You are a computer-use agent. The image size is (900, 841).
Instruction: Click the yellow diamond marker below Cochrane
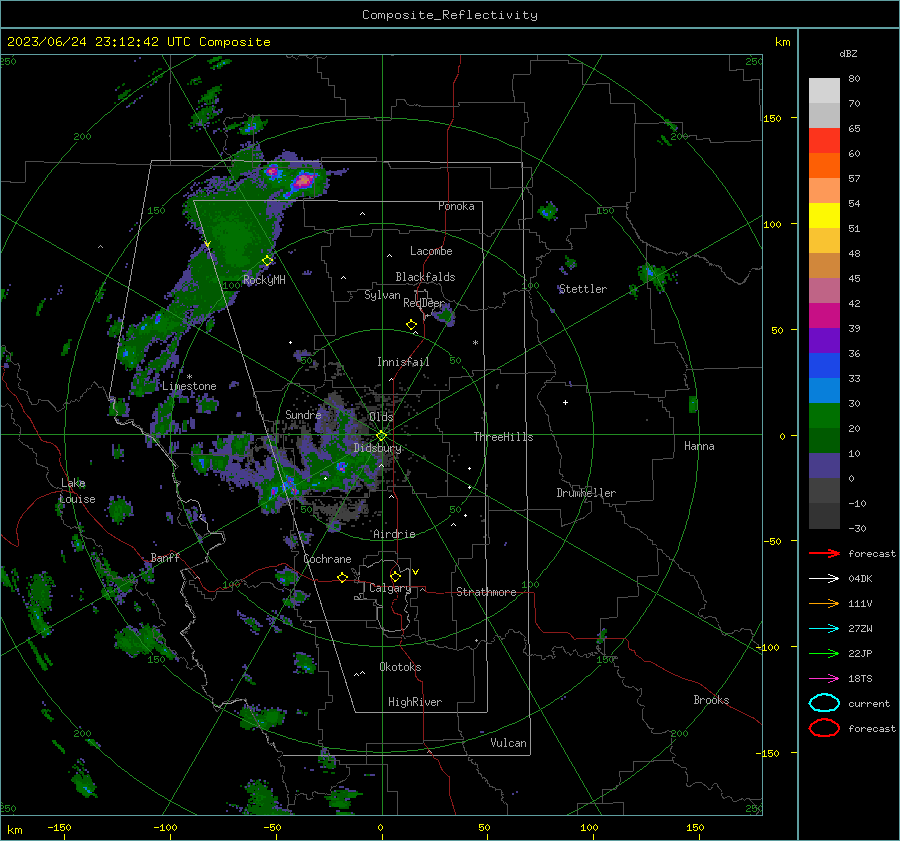(342, 577)
